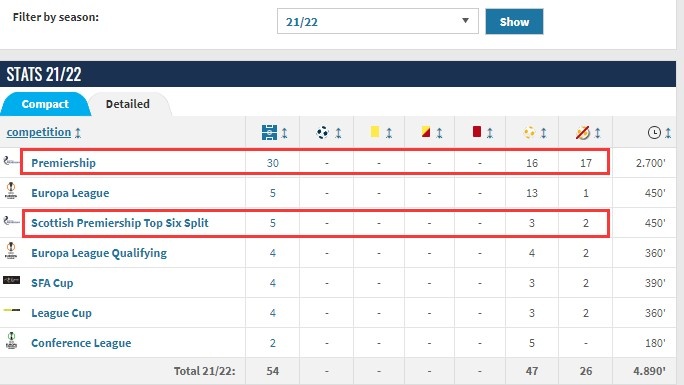Click the Show button

(514, 21)
